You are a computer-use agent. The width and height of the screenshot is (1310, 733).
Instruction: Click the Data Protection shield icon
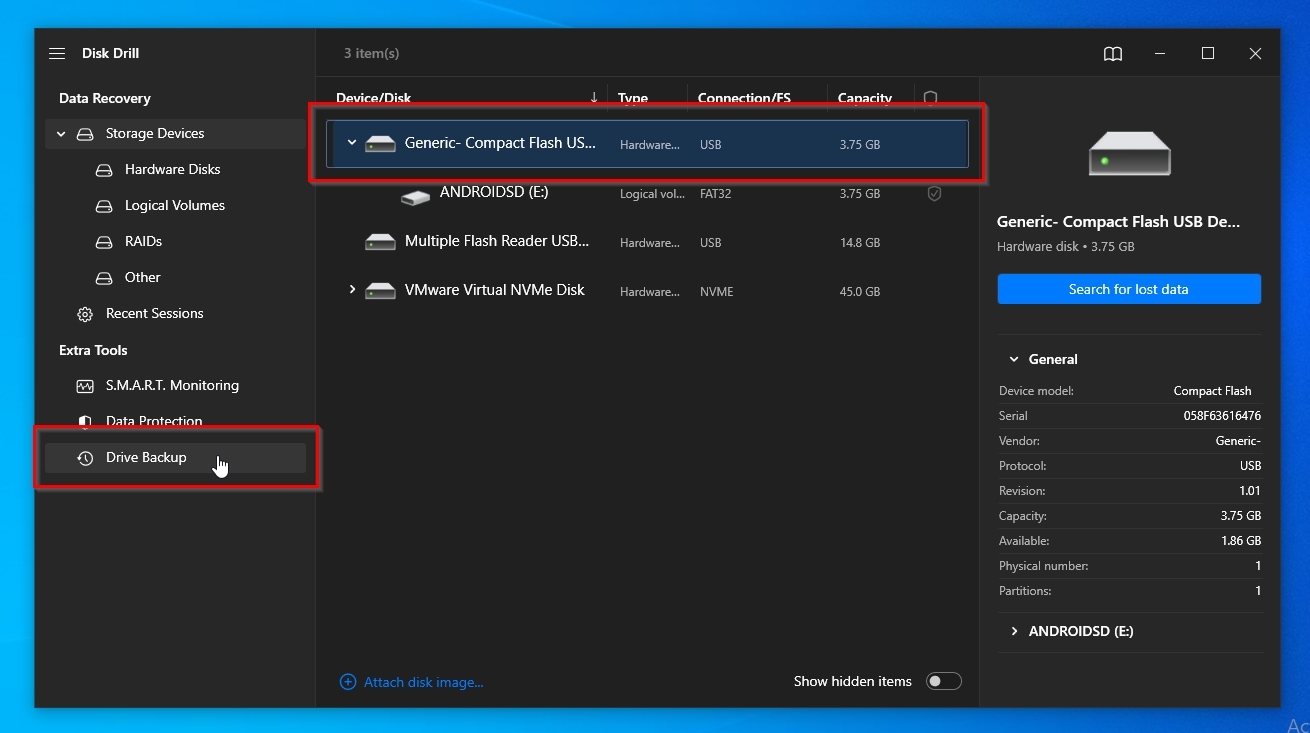coord(85,422)
